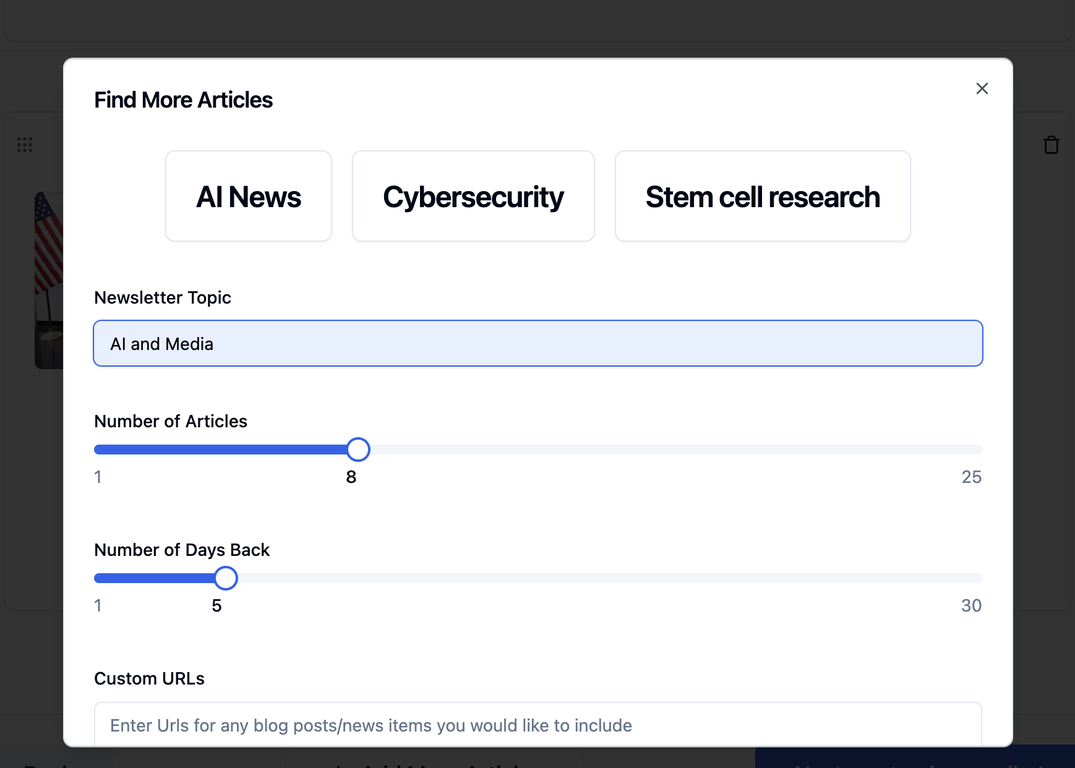Image resolution: width=1075 pixels, height=768 pixels.
Task: Click the minimum value "1" under the Articles slider
Action: 97,477
